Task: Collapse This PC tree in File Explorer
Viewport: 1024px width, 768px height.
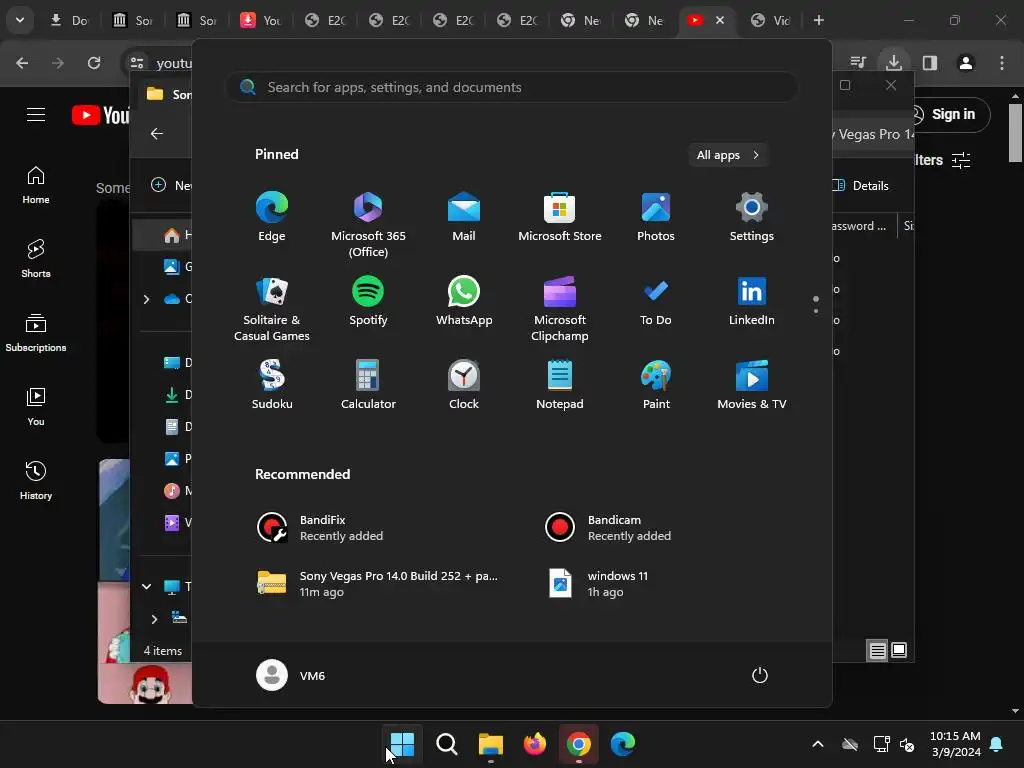Action: 146,586
